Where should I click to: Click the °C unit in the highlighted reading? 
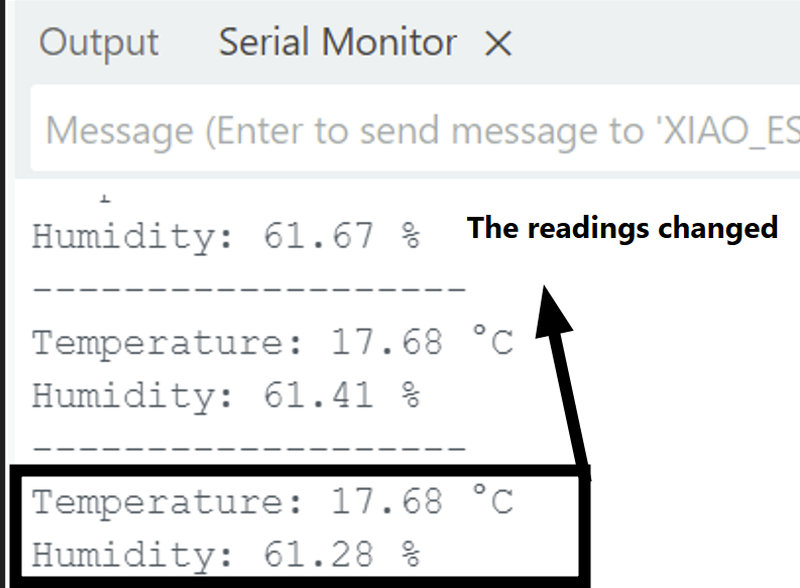tap(492, 501)
